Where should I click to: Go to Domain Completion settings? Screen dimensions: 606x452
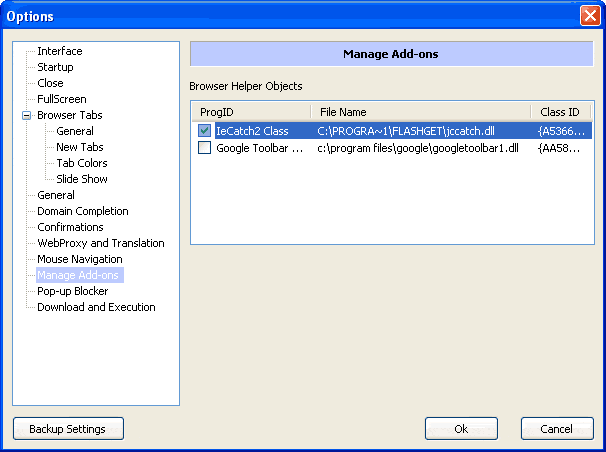[x=83, y=211]
